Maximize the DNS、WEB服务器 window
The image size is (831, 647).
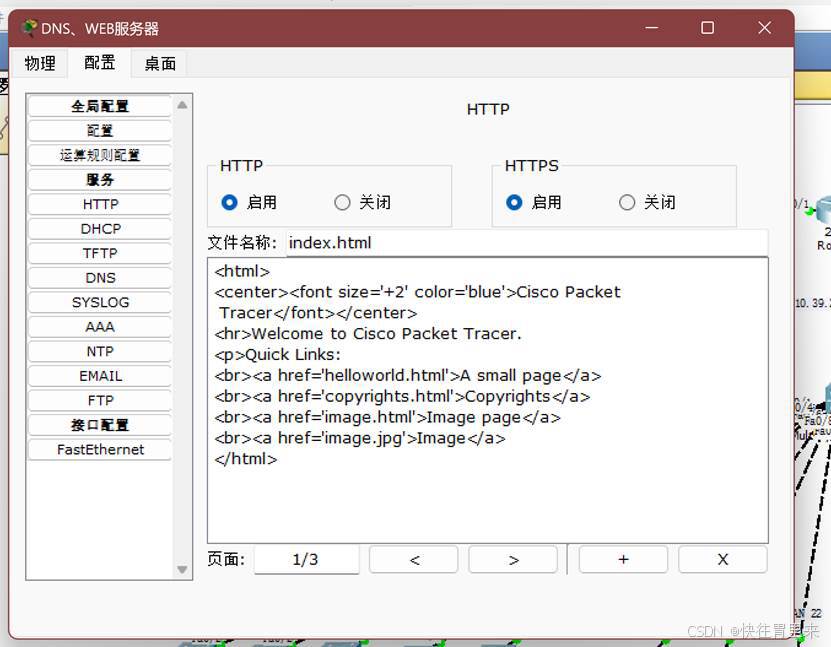[x=708, y=28]
